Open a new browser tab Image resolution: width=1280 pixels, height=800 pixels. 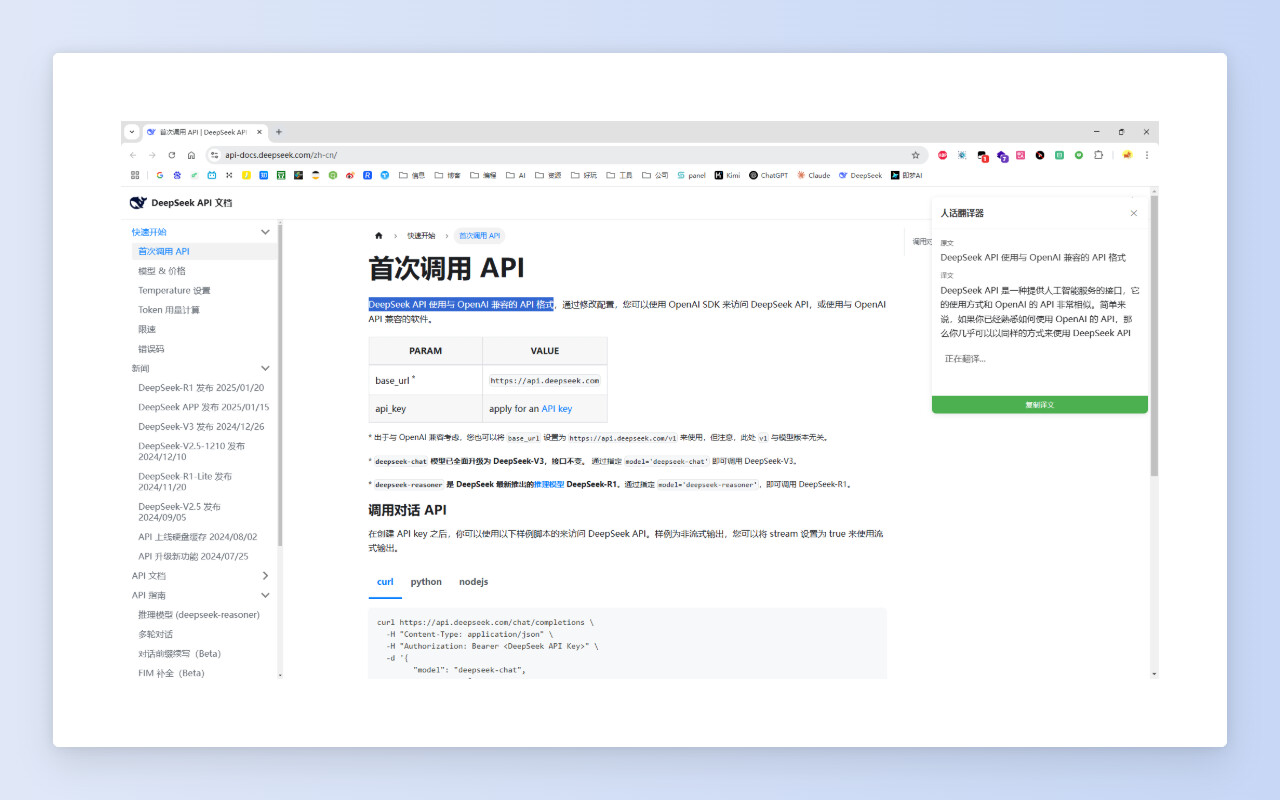pyautogui.click(x=279, y=132)
